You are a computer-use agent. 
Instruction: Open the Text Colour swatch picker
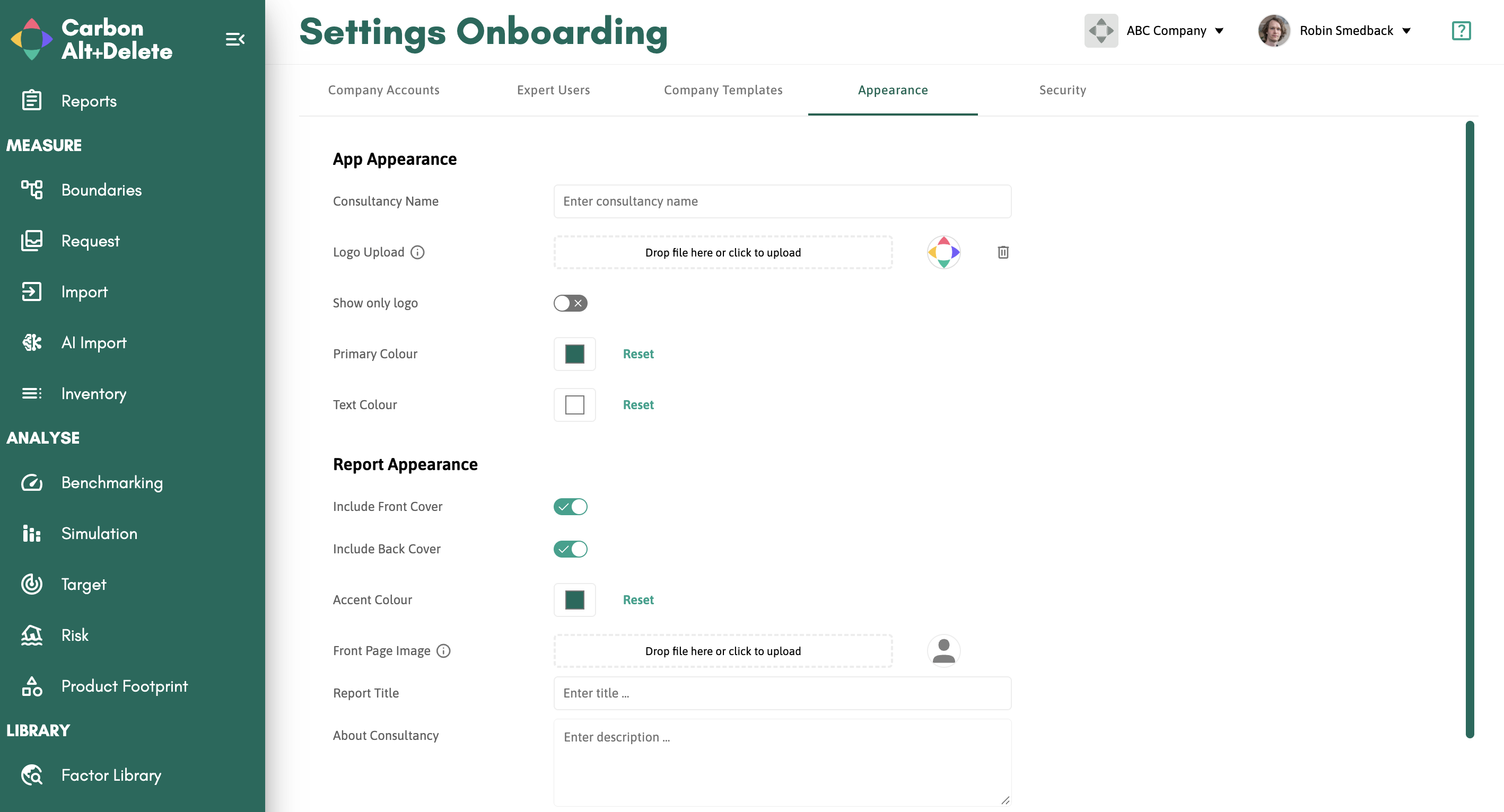[x=574, y=405]
